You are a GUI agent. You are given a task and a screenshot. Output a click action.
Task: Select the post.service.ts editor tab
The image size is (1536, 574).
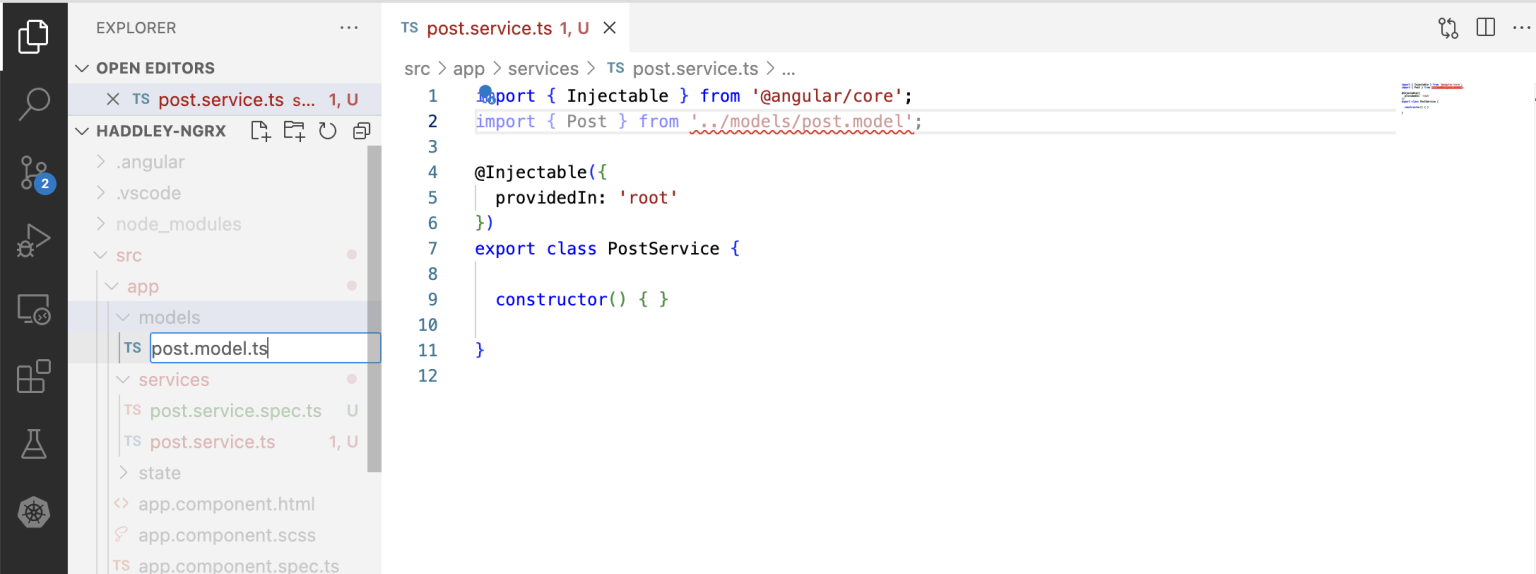point(489,28)
